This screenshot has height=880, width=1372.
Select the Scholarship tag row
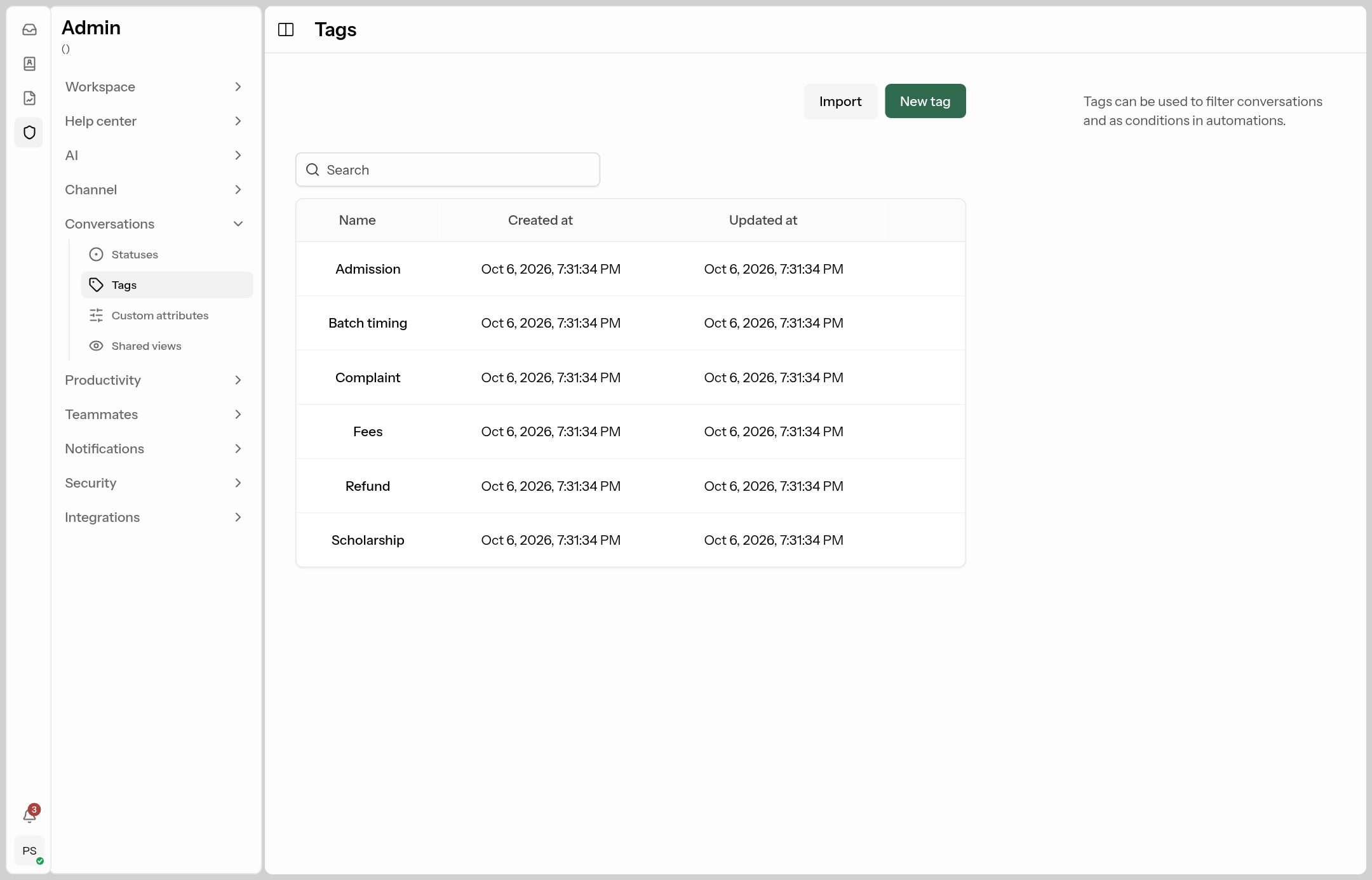coord(631,540)
